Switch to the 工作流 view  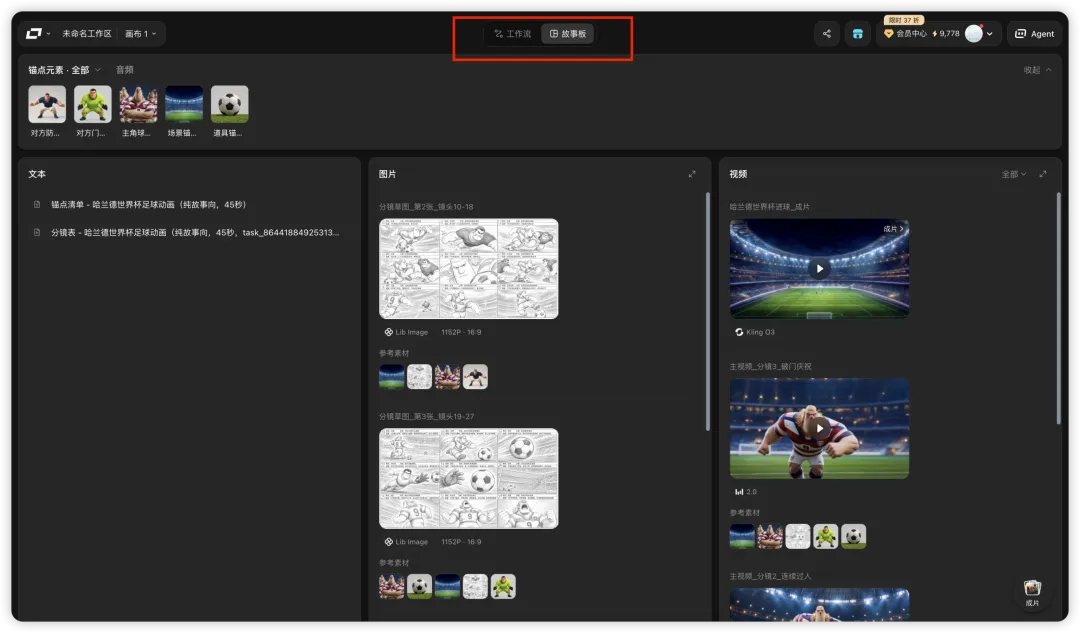512,34
